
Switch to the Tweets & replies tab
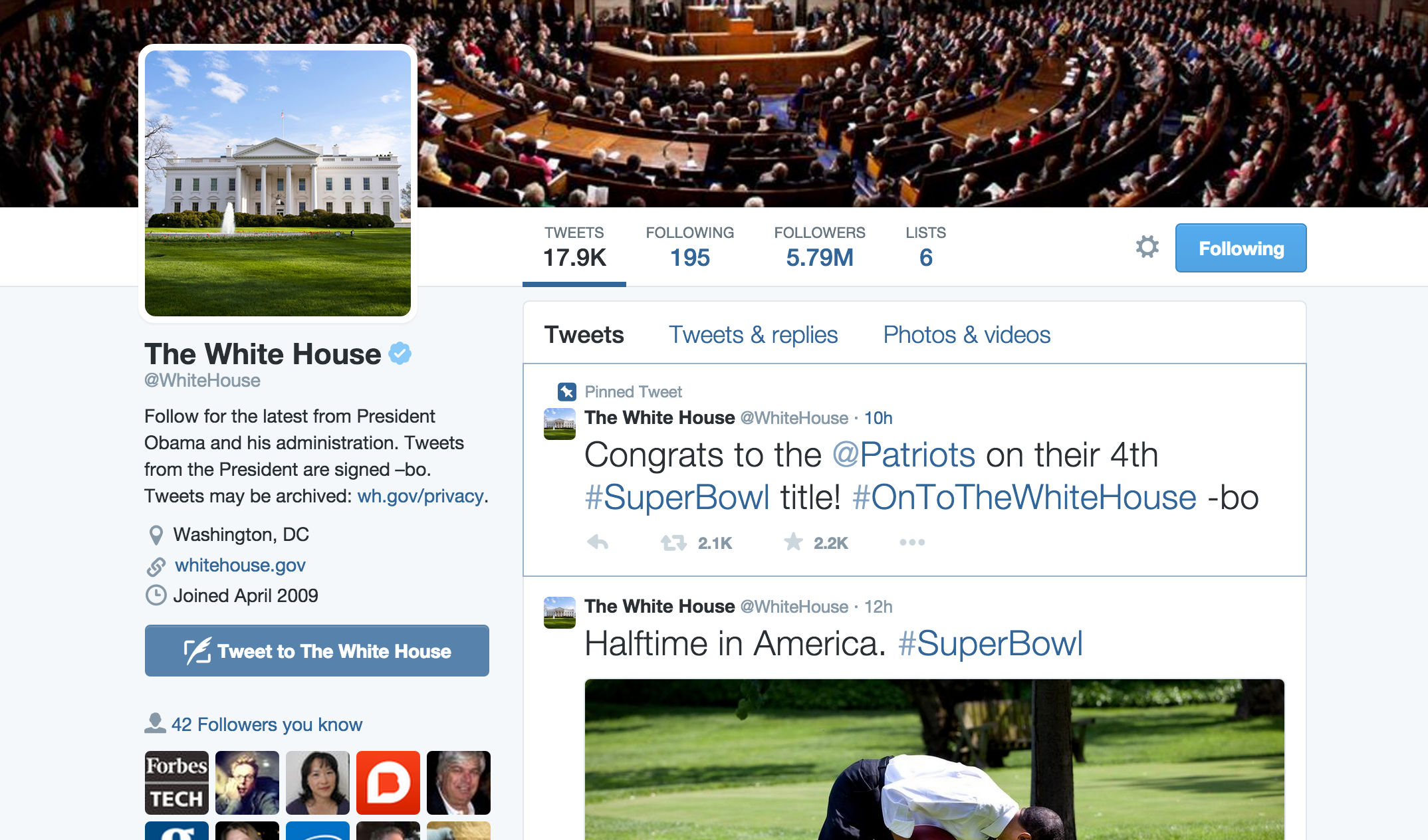pos(753,334)
